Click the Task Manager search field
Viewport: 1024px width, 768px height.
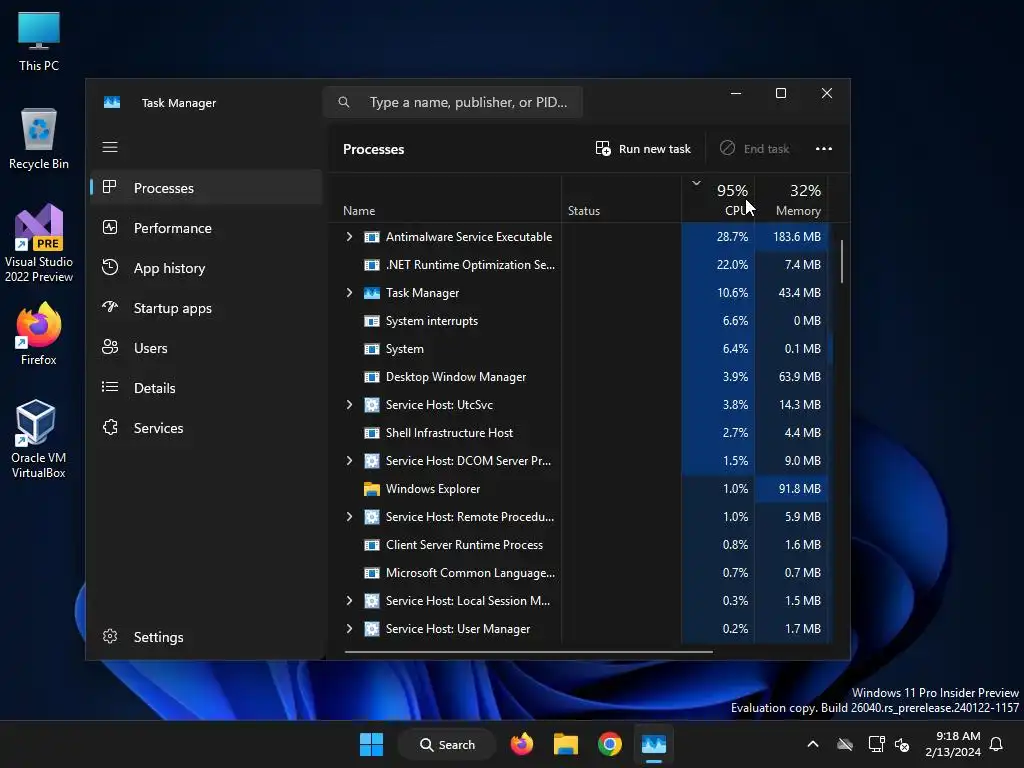tap(453, 102)
